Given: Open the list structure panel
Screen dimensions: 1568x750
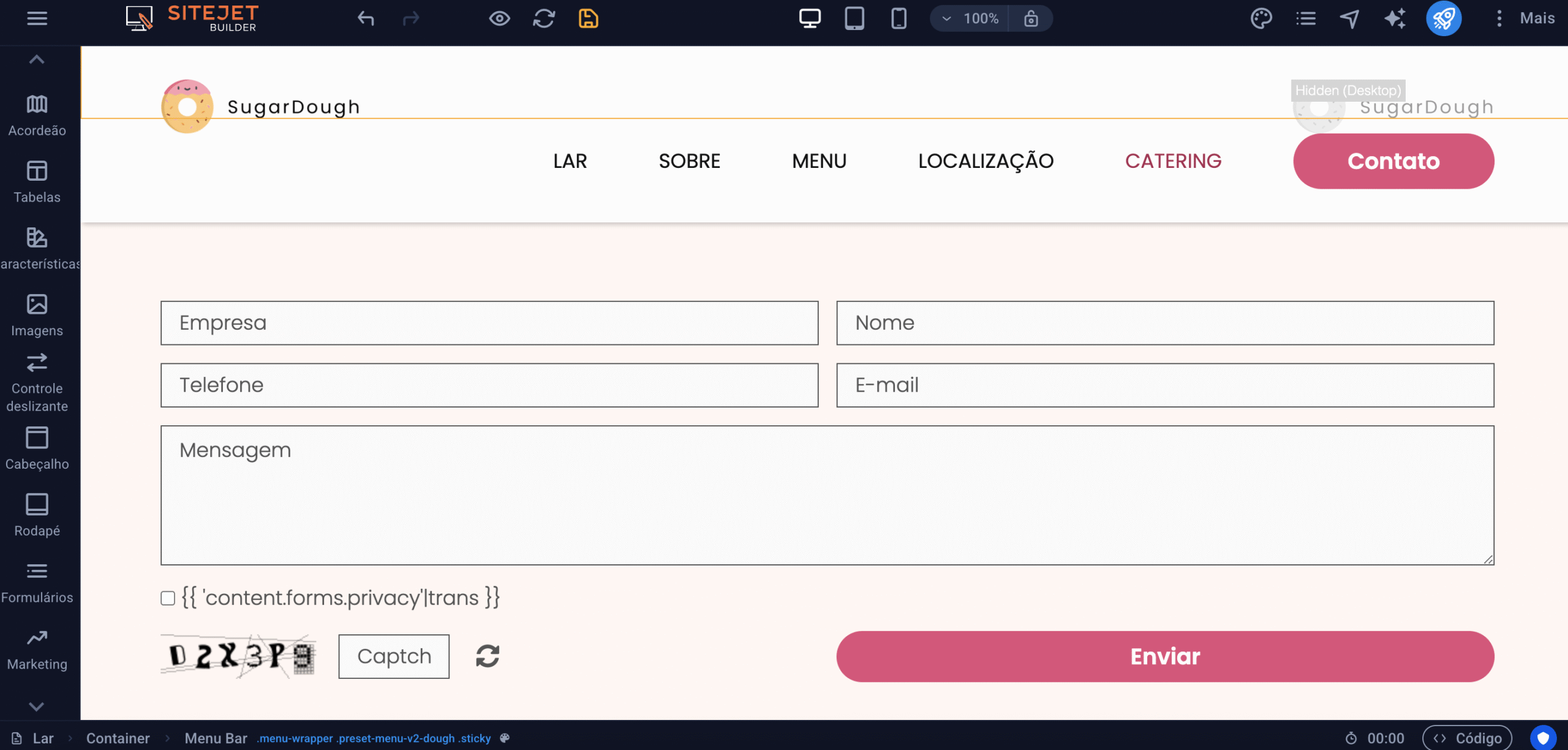Looking at the screenshot, I should click(1306, 18).
